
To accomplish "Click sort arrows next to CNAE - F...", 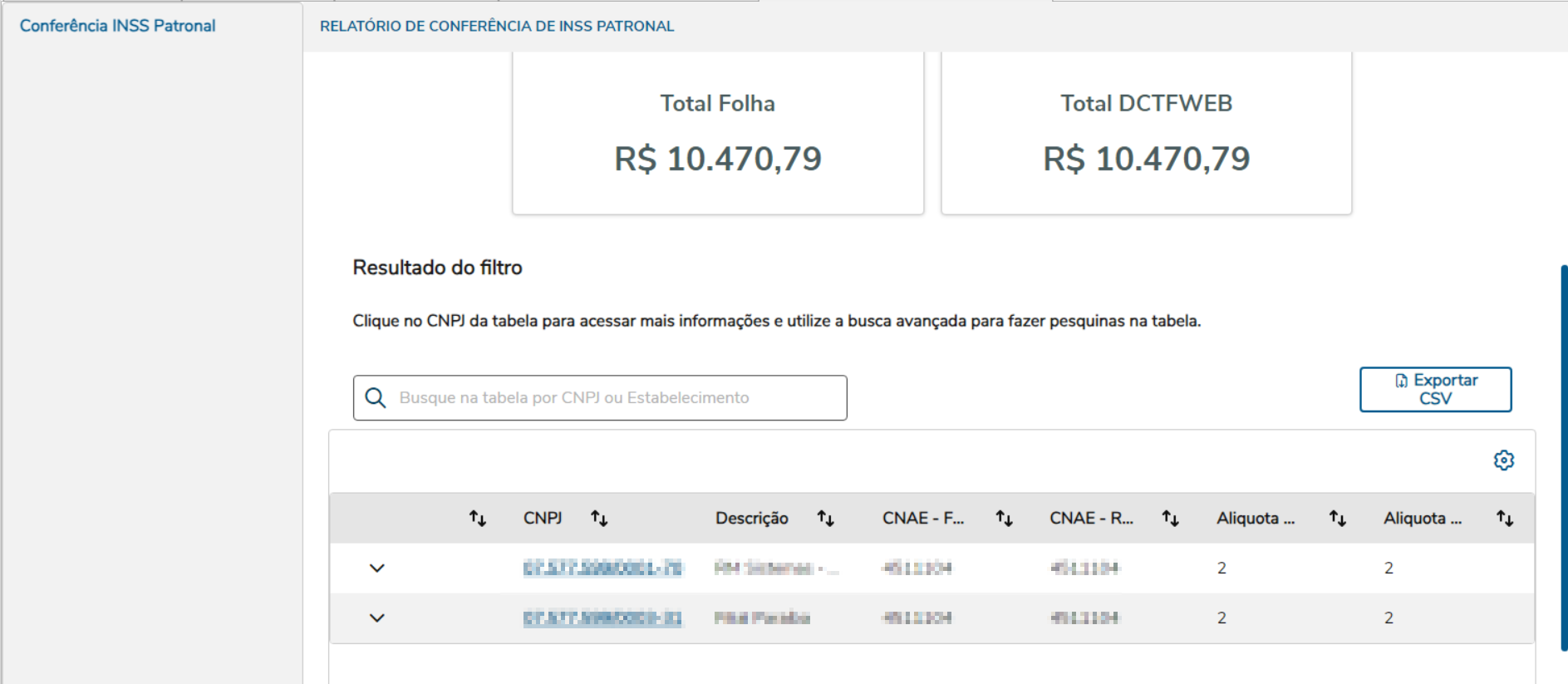I will (x=1004, y=519).
